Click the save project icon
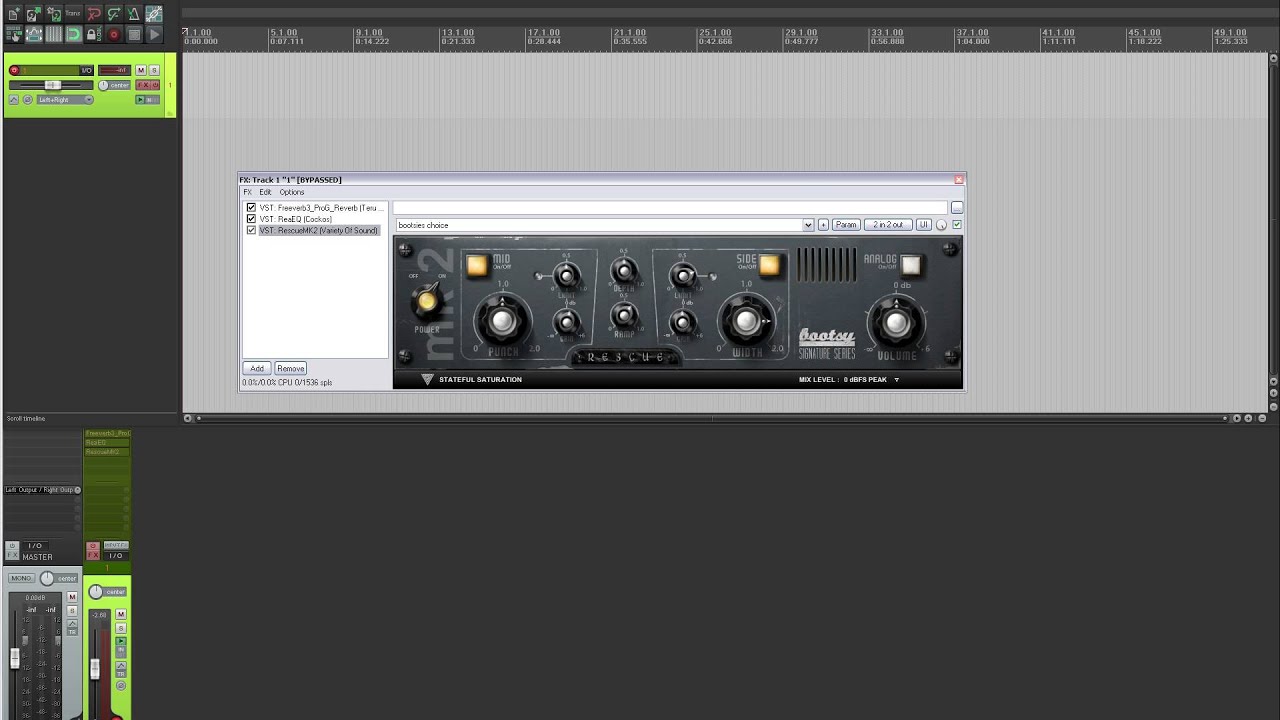This screenshot has width=1280, height=720. 53,14
